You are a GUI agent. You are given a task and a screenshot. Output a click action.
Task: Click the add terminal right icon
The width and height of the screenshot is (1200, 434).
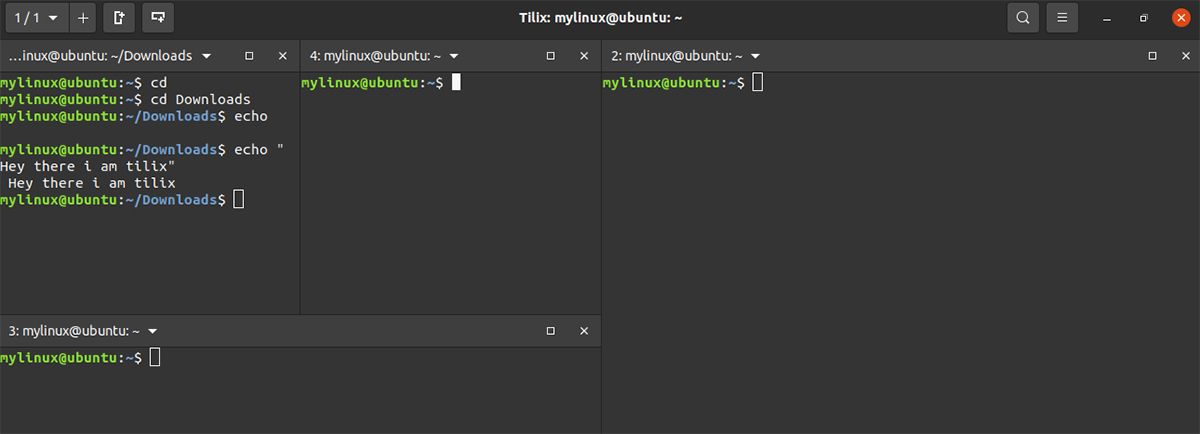(x=119, y=17)
